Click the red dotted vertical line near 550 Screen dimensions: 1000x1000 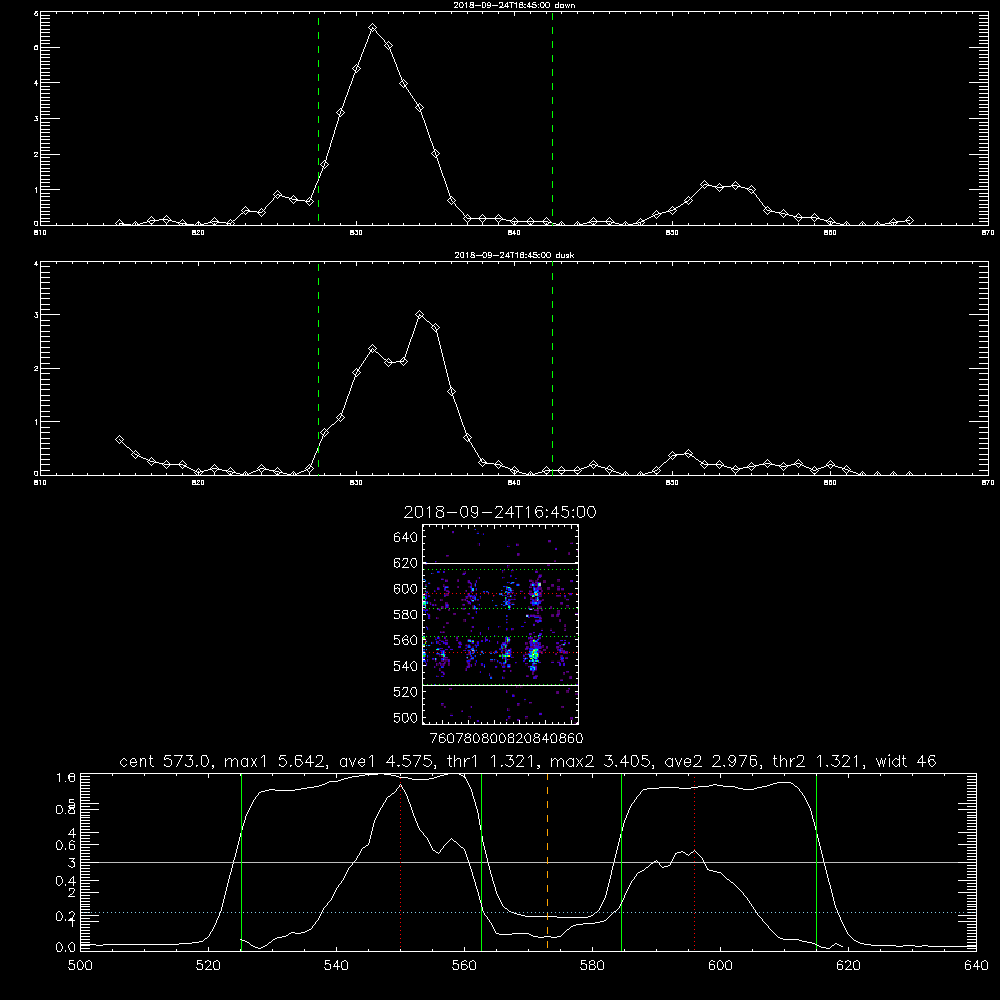(401, 861)
